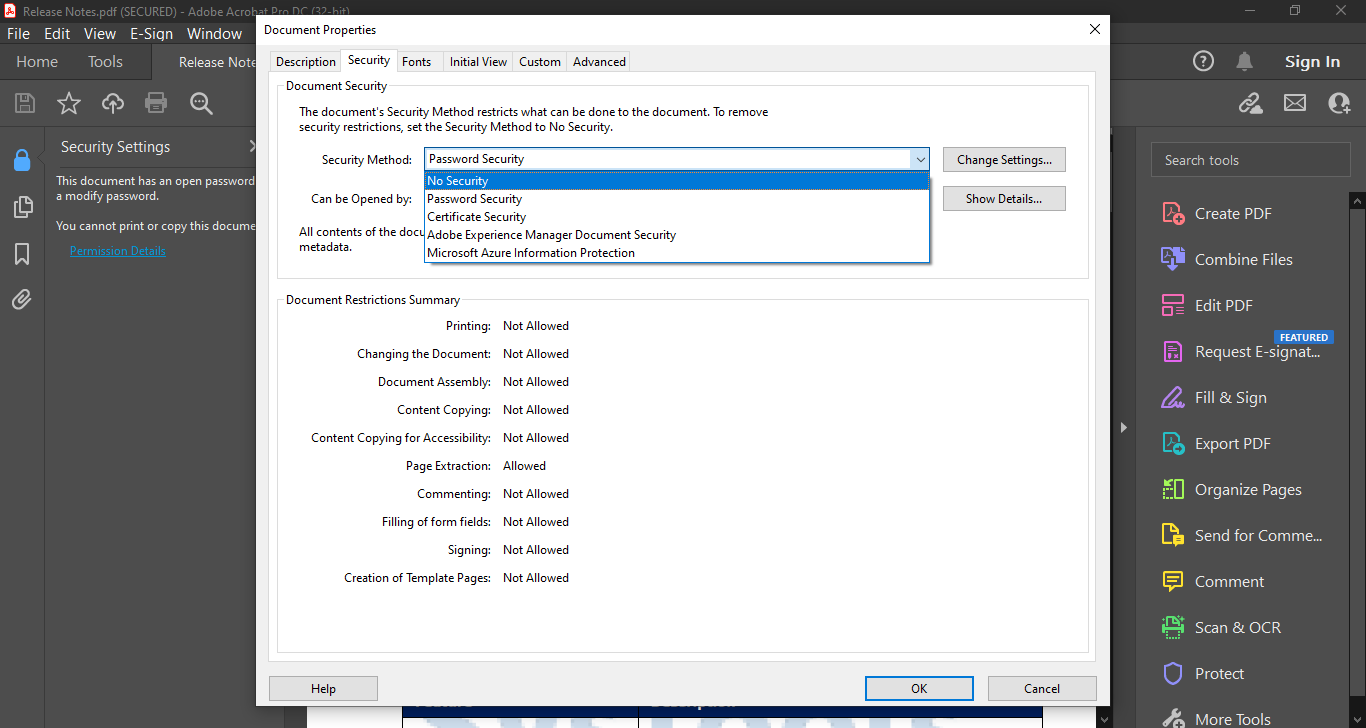The height and width of the screenshot is (728, 1366).
Task: Choose Certificate Security option
Action: 677,217
